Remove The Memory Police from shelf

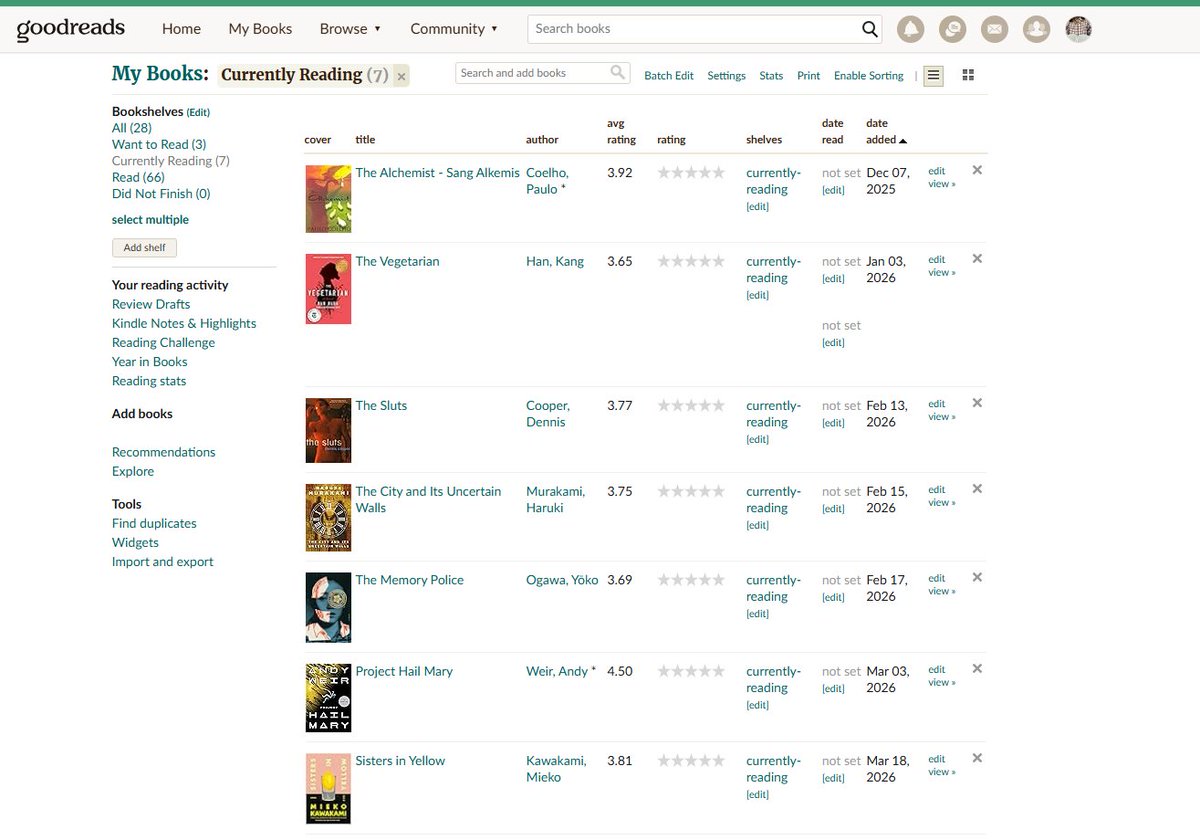[x=977, y=577]
